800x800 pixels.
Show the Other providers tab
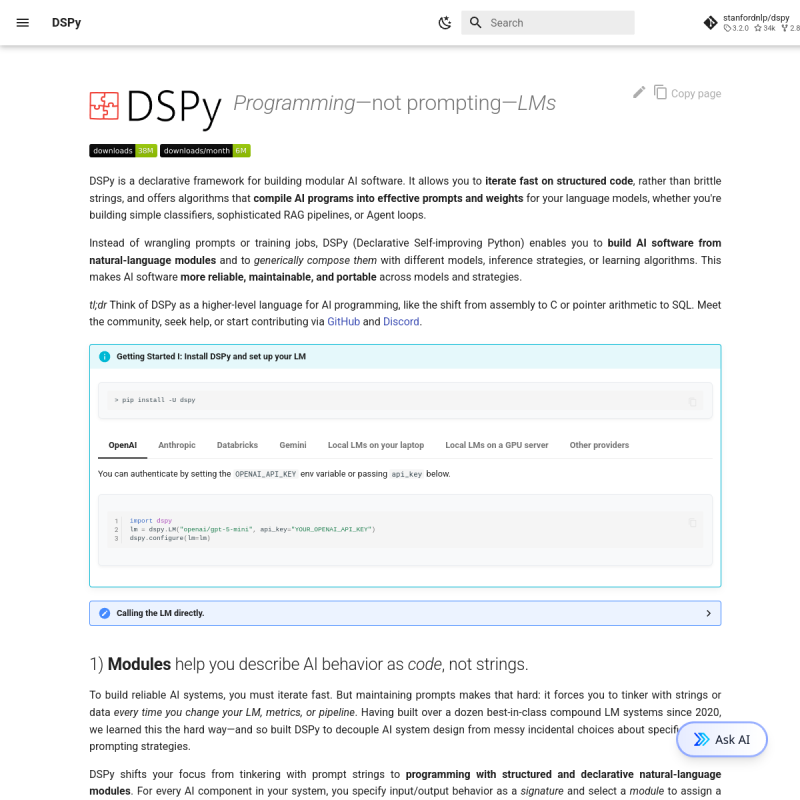point(599,445)
